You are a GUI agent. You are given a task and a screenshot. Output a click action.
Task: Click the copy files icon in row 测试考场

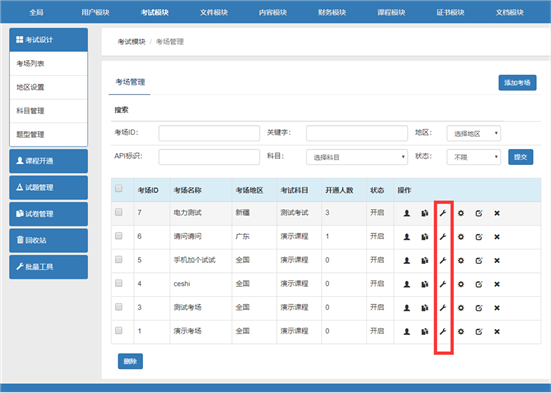coord(424,308)
